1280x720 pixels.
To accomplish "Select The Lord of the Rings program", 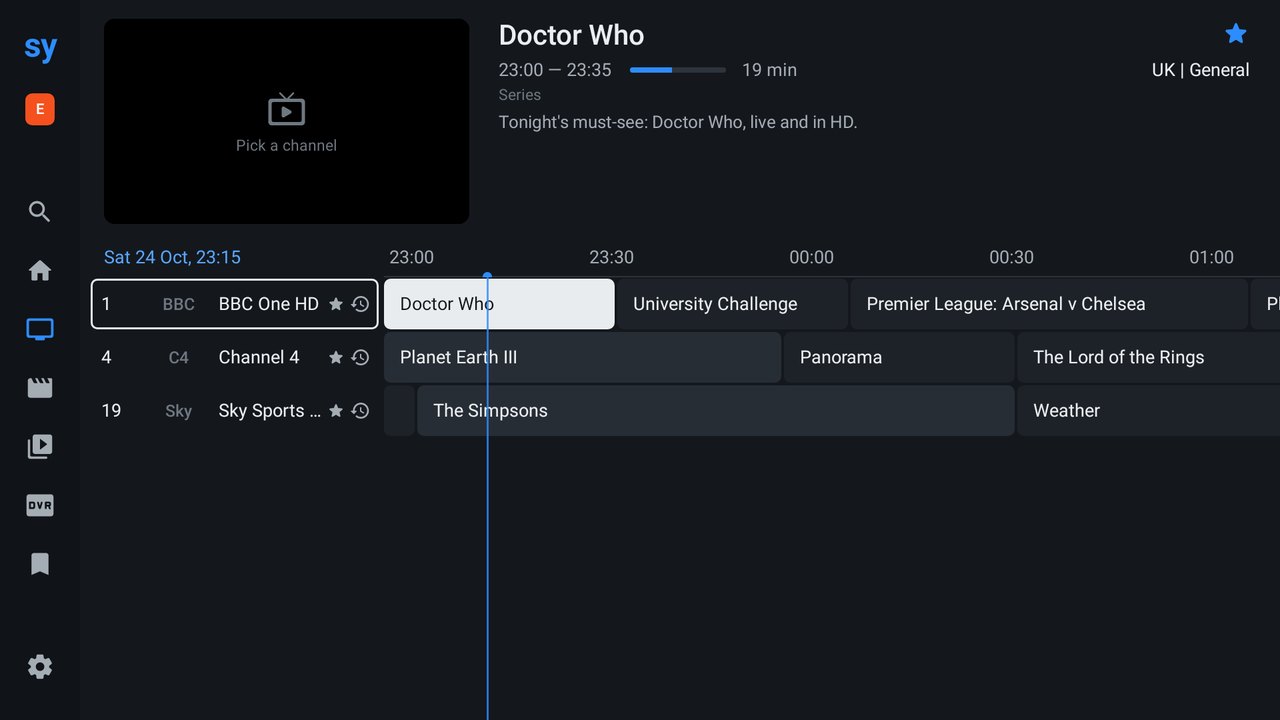I will [1149, 357].
